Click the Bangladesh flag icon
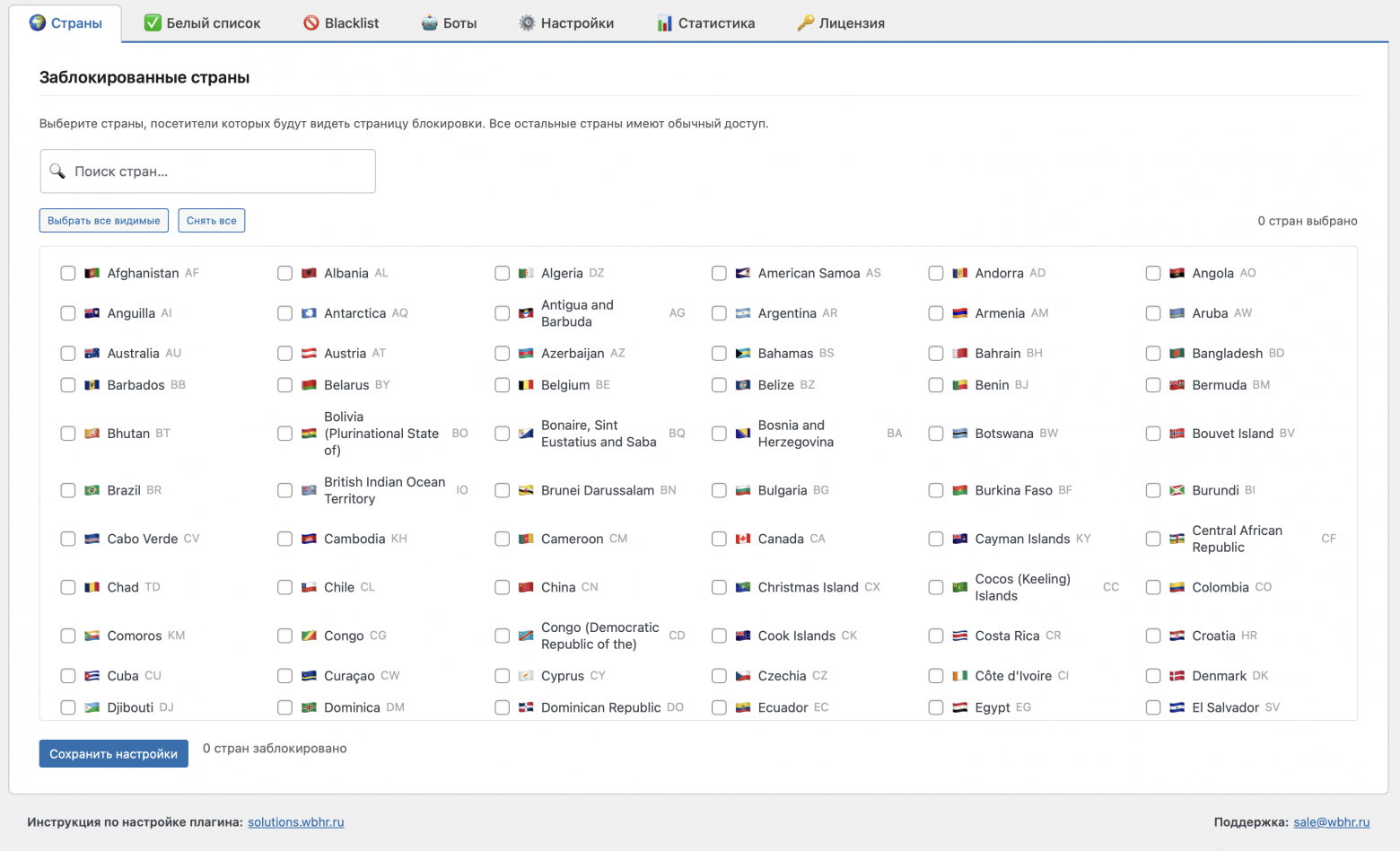 (x=1177, y=354)
